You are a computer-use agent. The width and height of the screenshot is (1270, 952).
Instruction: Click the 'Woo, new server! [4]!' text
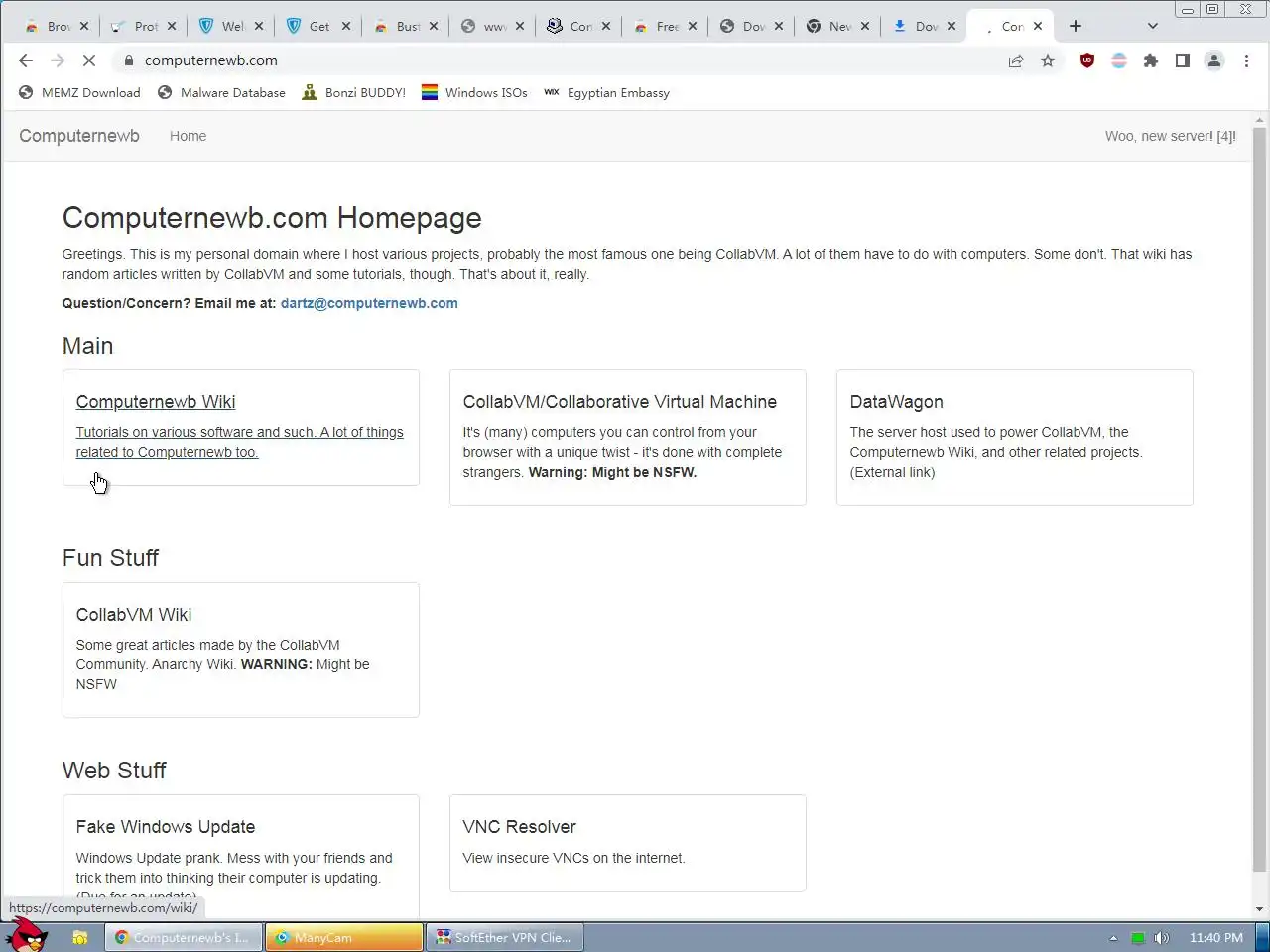click(1171, 136)
